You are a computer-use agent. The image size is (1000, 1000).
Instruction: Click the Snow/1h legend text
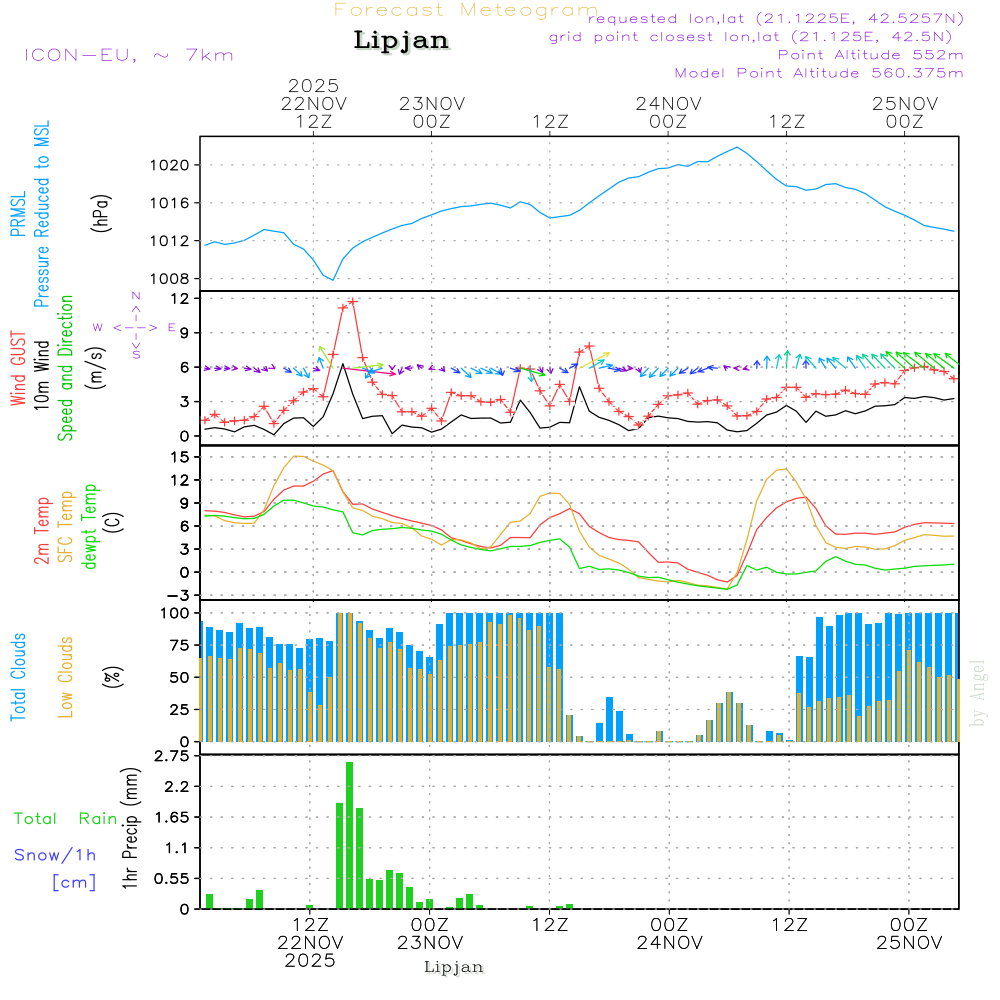(55, 855)
